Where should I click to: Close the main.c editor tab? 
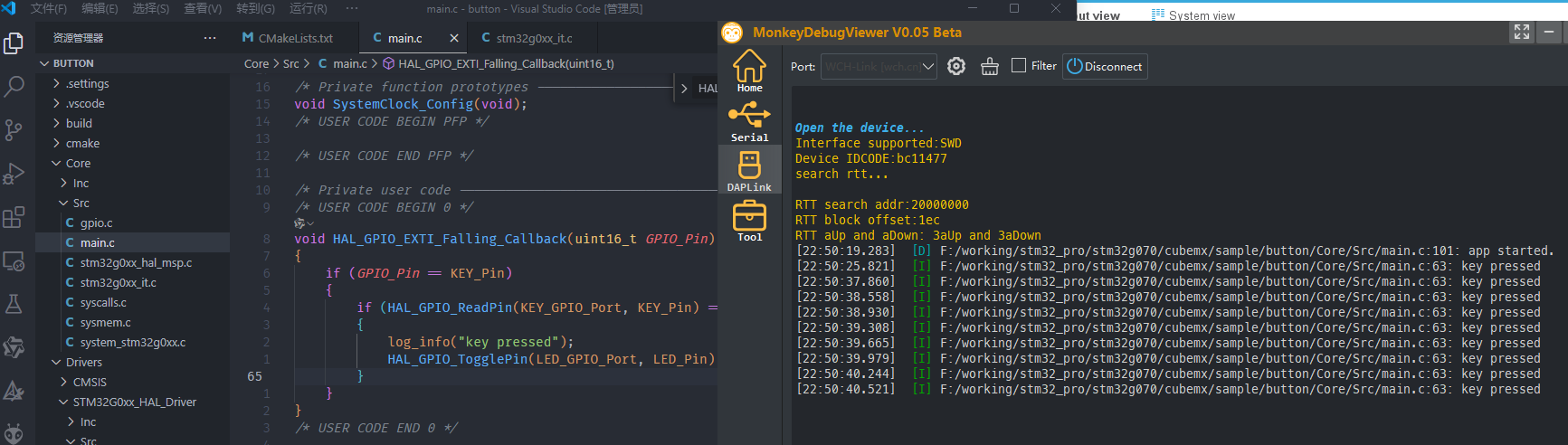pos(454,38)
